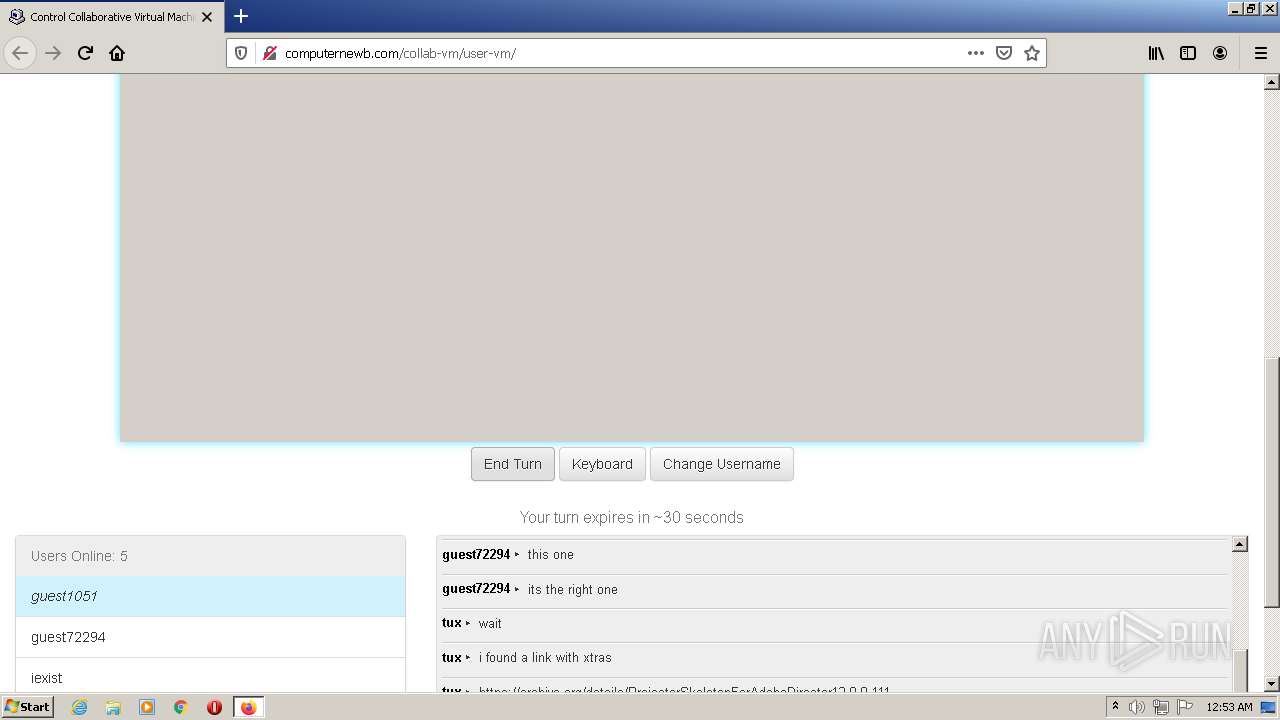This screenshot has width=1280, height=720.
Task: Bookmark this page with the star
Action: coord(1032,53)
